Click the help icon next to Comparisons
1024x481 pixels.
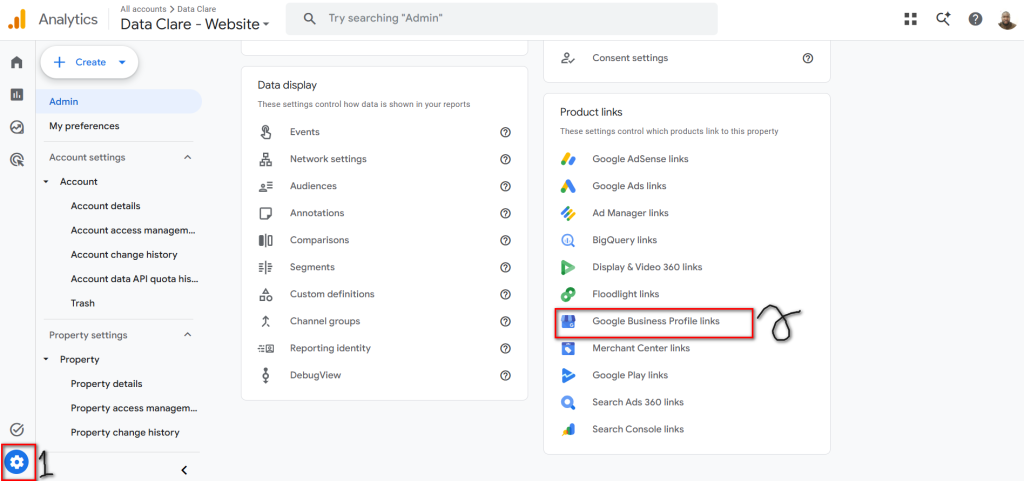[505, 240]
